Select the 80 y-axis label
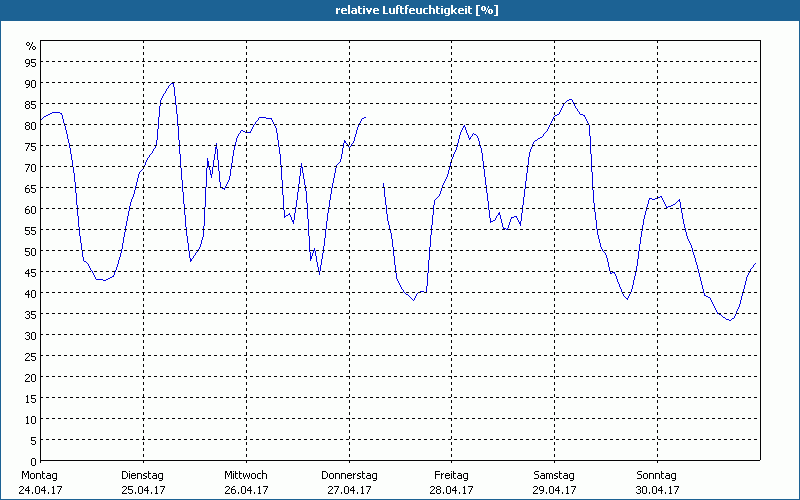This screenshot has height=500, width=800. point(31,125)
